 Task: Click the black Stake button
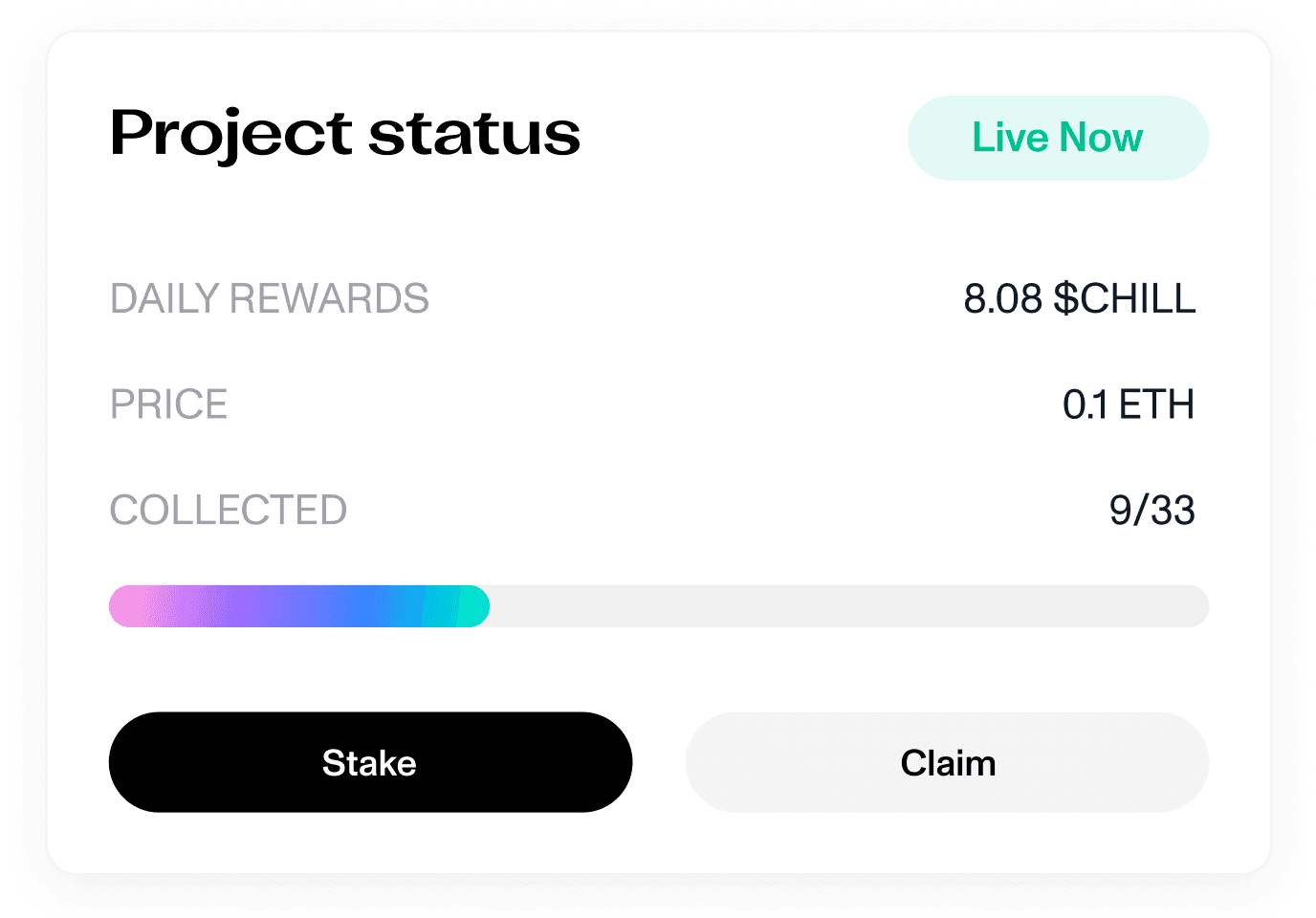coord(370,762)
